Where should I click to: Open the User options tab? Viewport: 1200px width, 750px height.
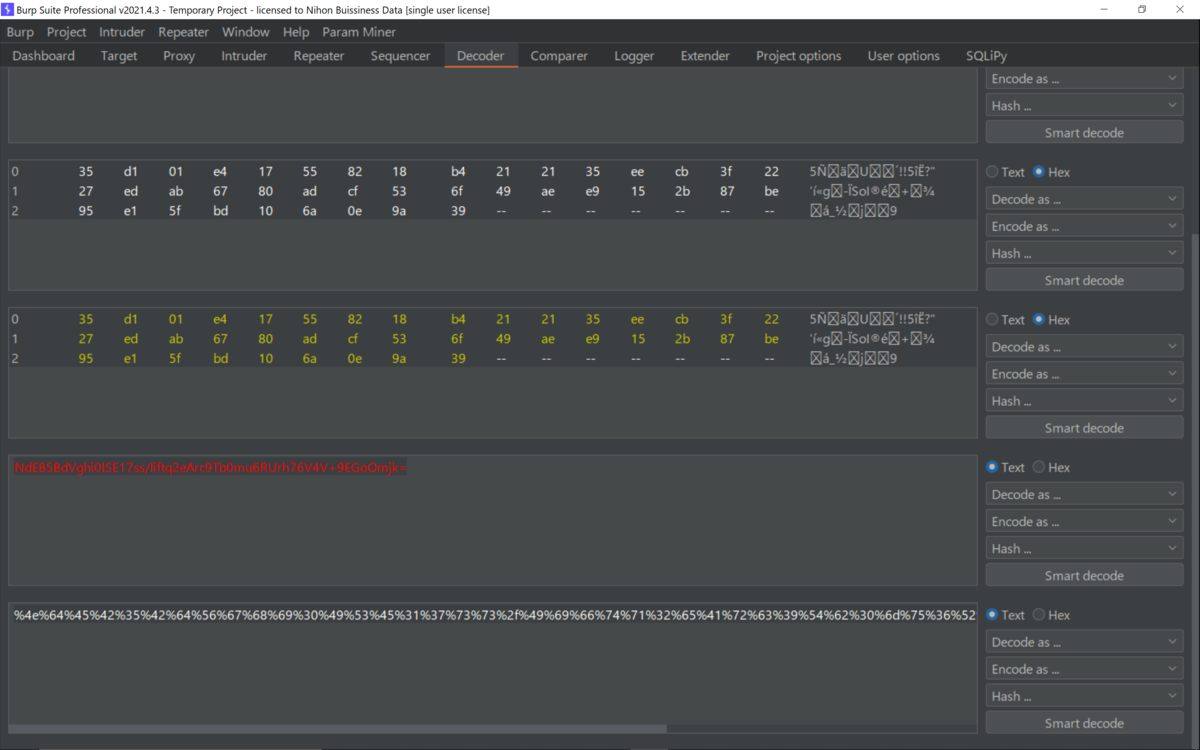click(x=904, y=56)
